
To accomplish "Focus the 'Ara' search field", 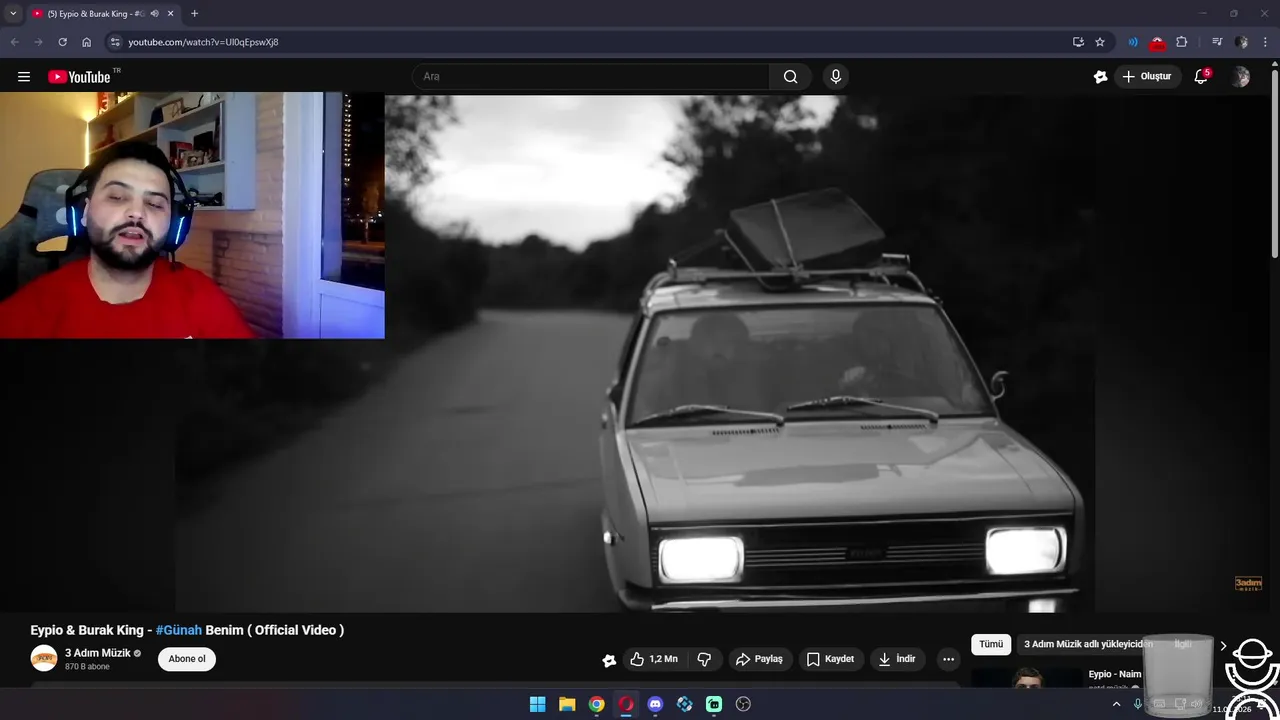I will [x=591, y=77].
